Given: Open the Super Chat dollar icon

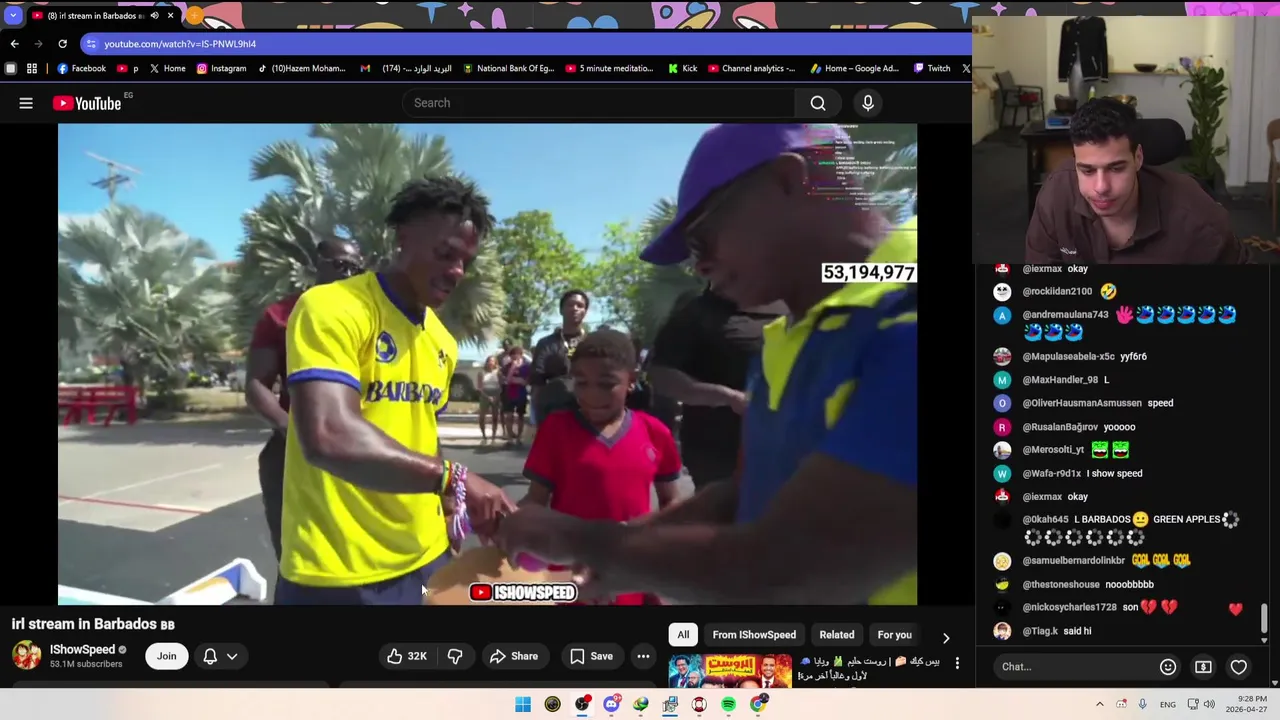Looking at the screenshot, I should (1203, 667).
